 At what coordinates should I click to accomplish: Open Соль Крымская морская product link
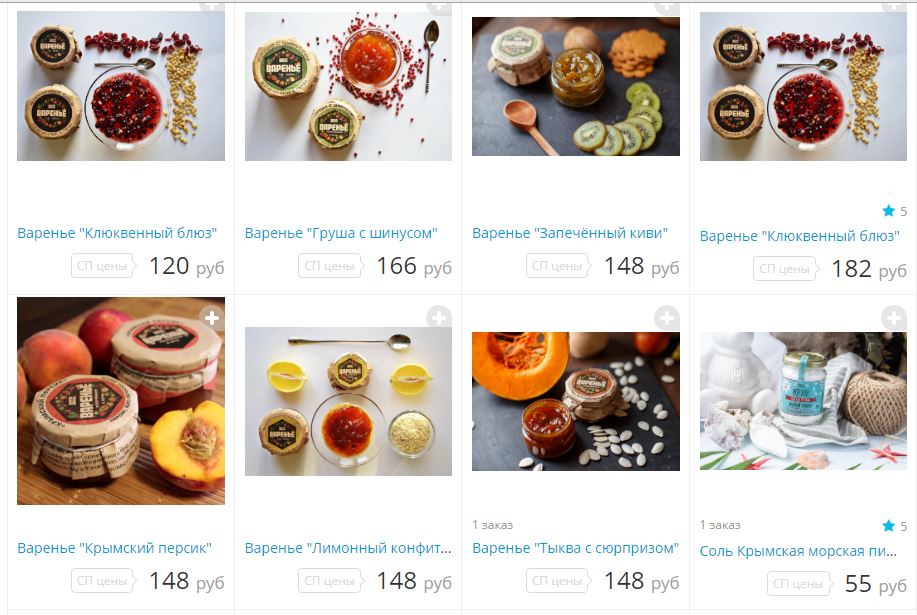pyautogui.click(x=798, y=551)
